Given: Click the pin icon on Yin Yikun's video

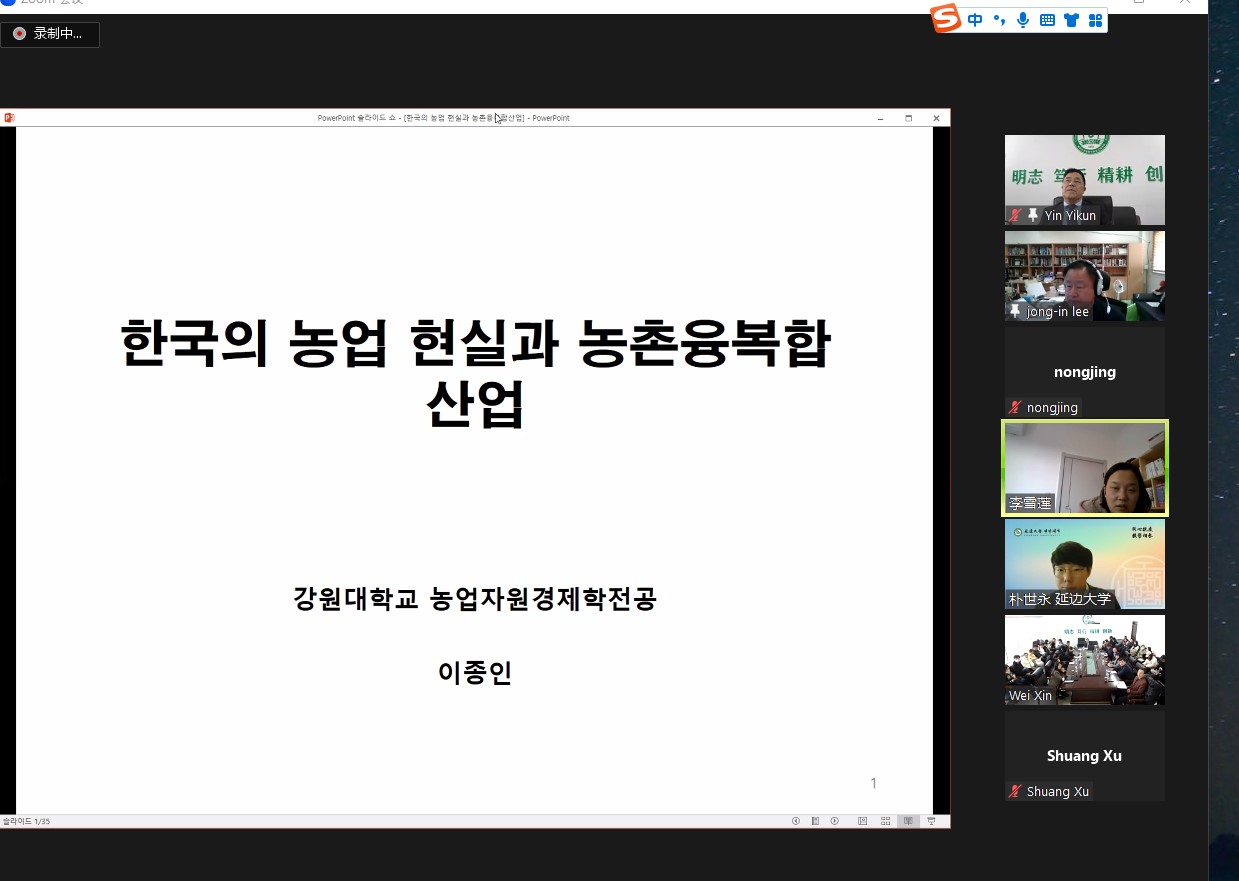Looking at the screenshot, I should click(x=1033, y=215).
